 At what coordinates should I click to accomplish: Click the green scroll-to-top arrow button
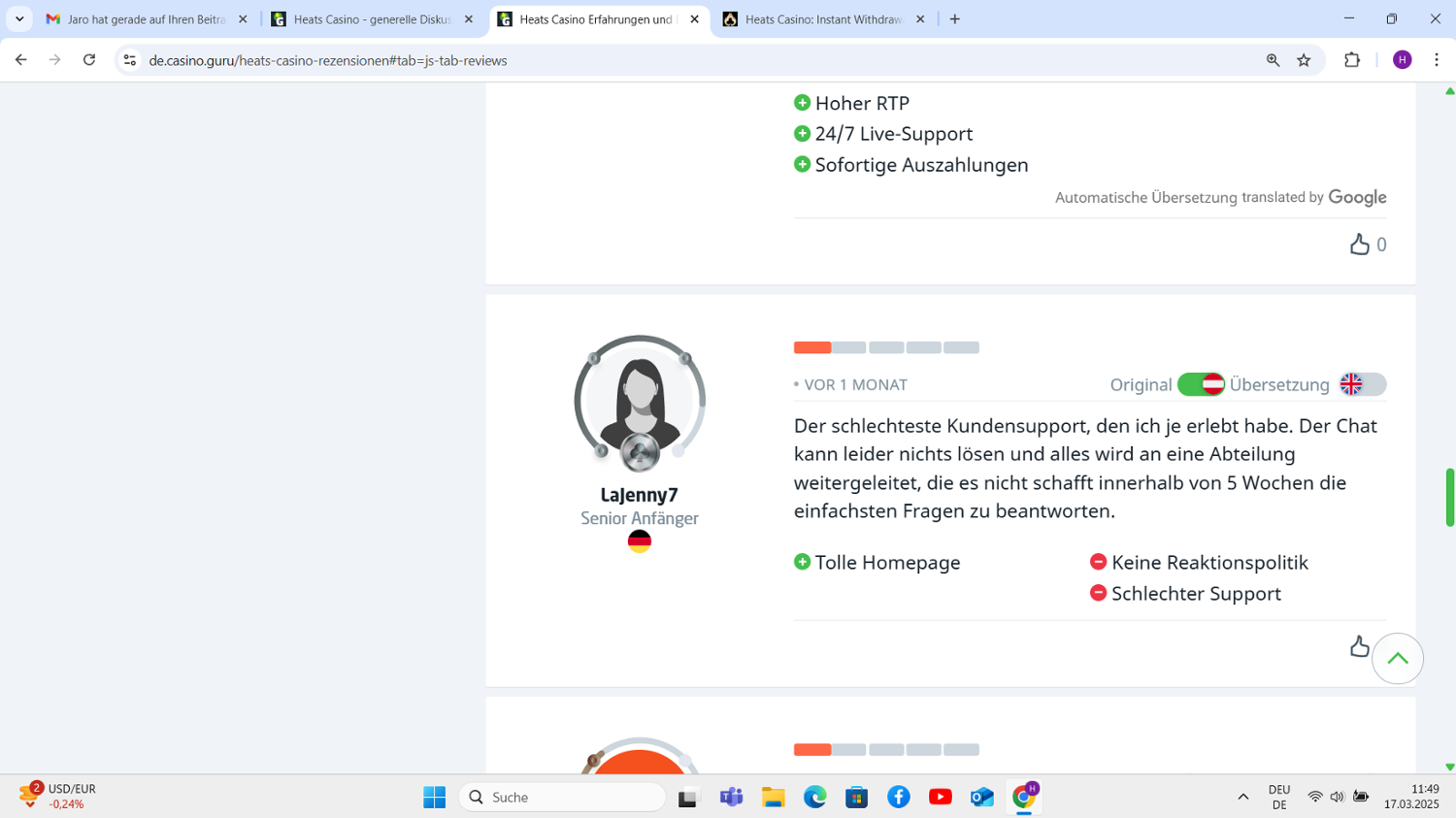pyautogui.click(x=1397, y=659)
